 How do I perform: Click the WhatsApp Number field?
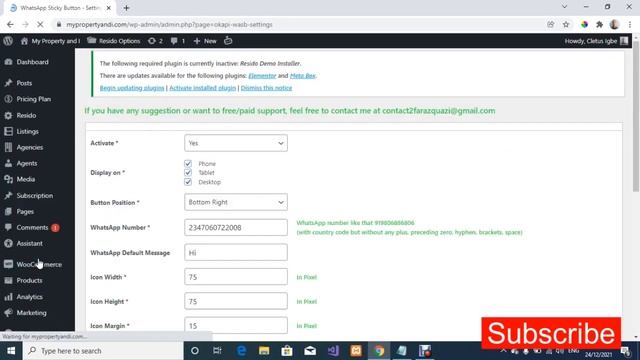point(236,227)
